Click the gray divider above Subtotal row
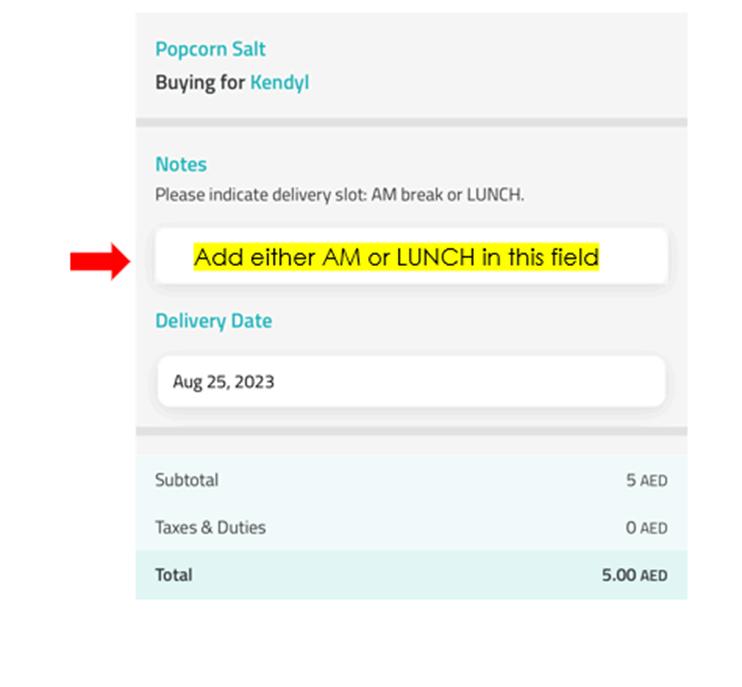The image size is (742, 687). [x=411, y=431]
